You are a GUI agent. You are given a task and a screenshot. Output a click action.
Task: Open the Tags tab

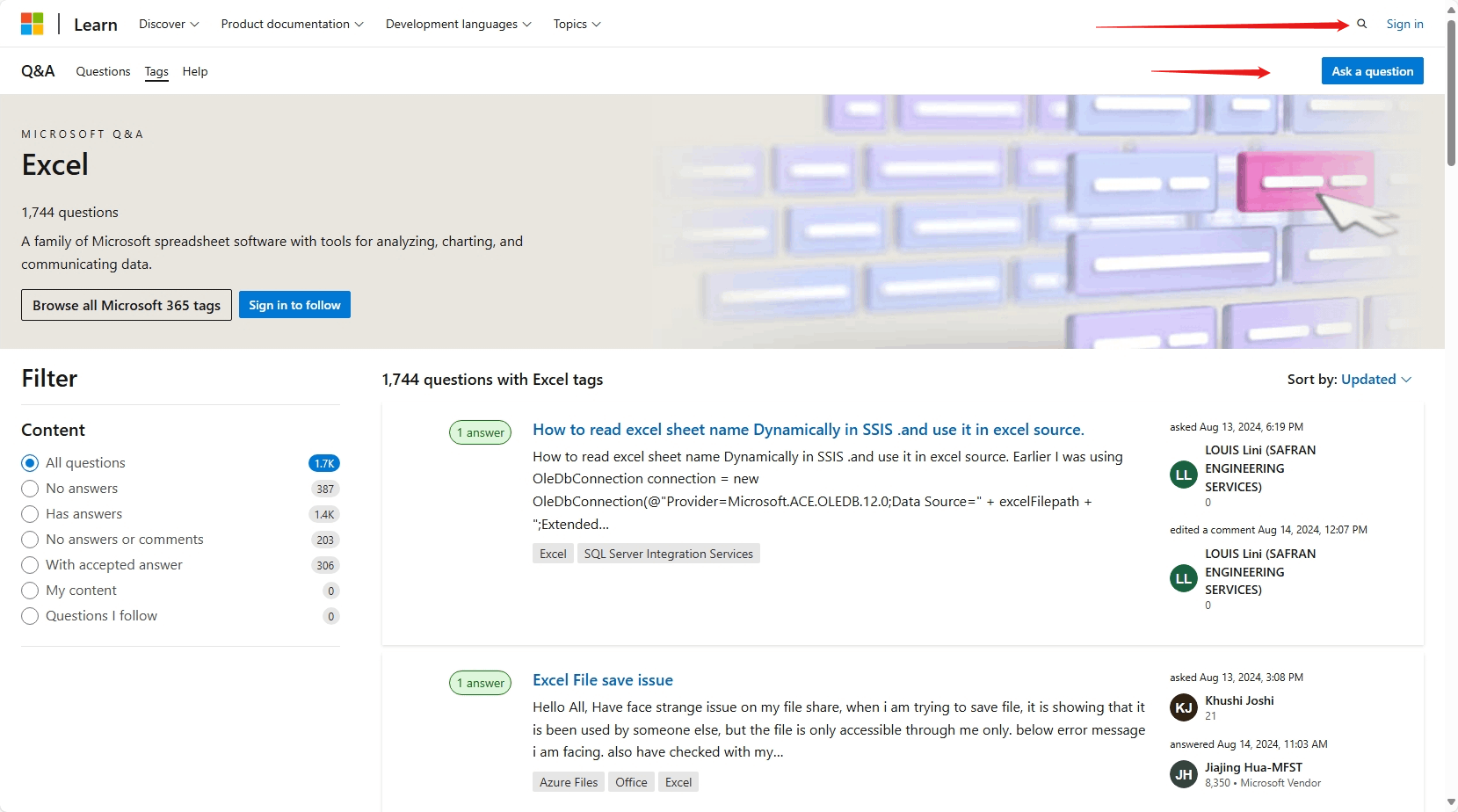[156, 71]
